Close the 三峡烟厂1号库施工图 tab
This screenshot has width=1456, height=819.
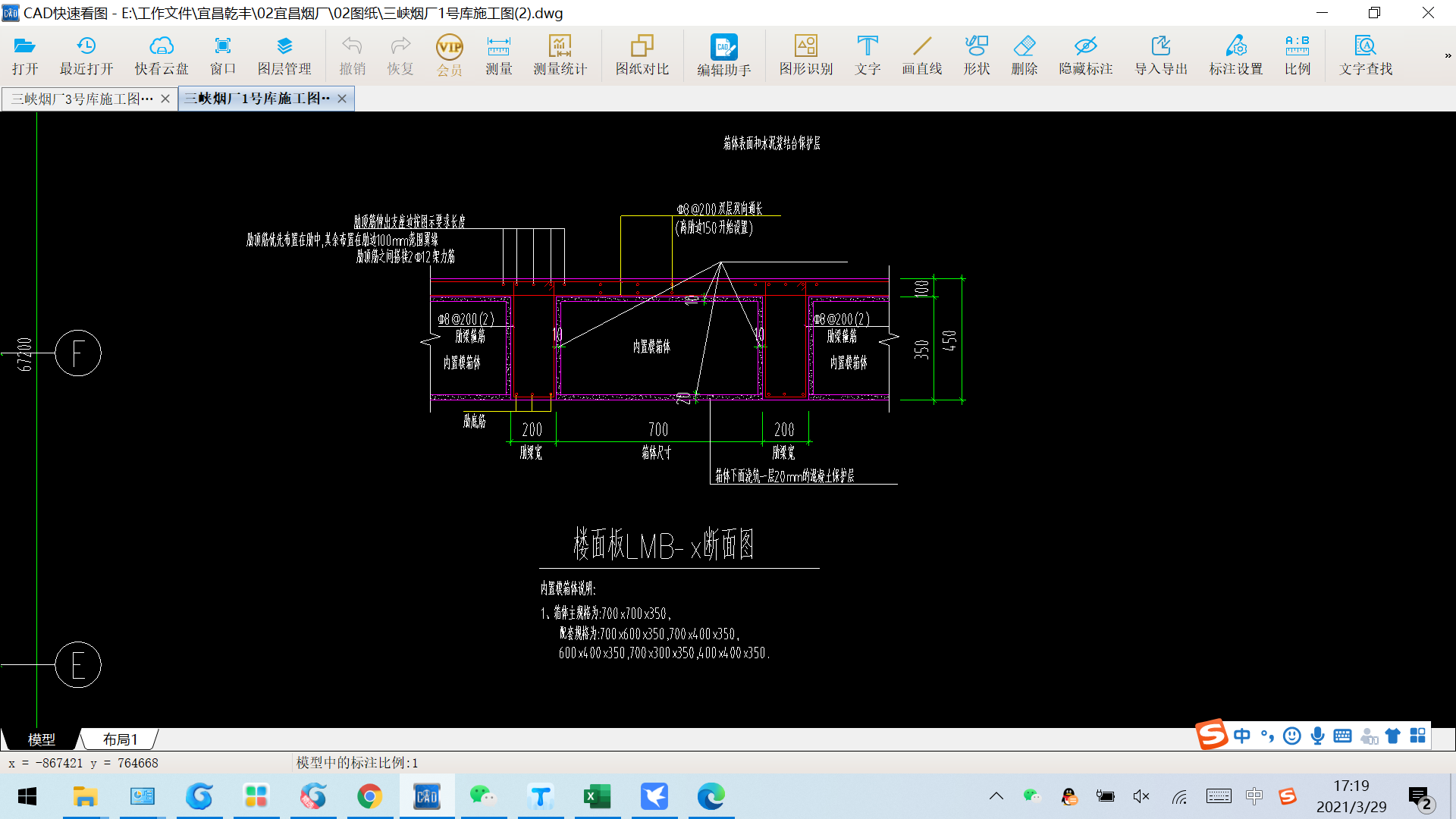(x=342, y=99)
